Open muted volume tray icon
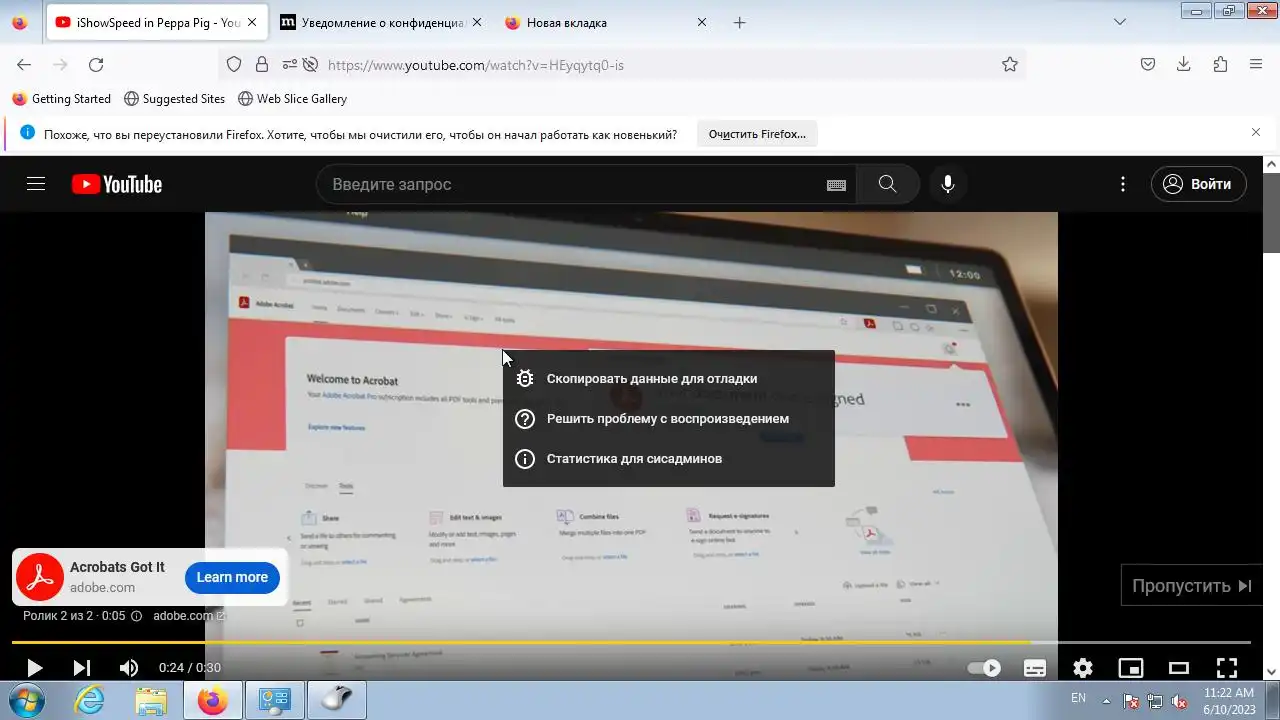 coord(1179,701)
